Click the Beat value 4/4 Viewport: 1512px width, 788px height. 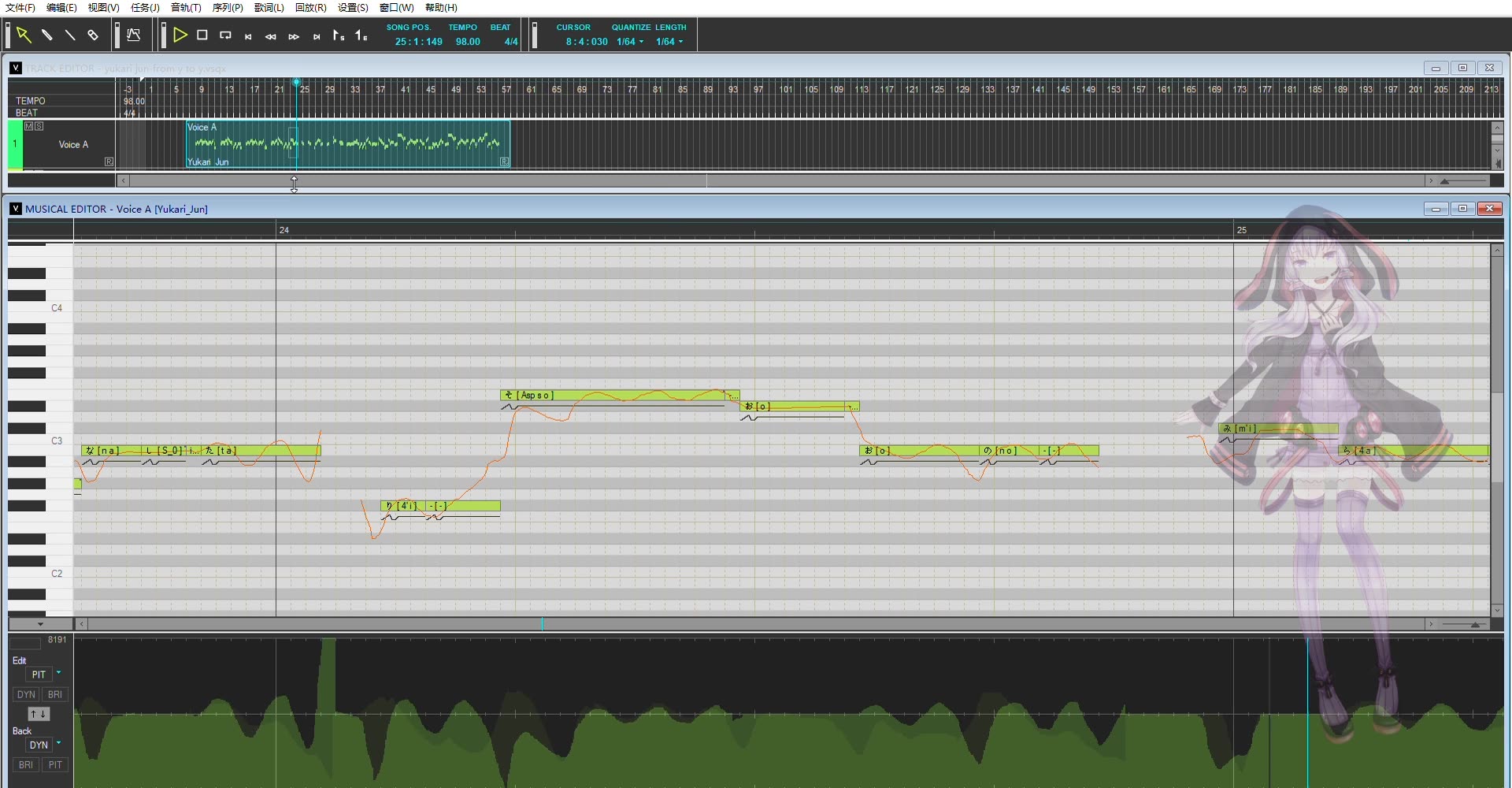pyautogui.click(x=511, y=42)
